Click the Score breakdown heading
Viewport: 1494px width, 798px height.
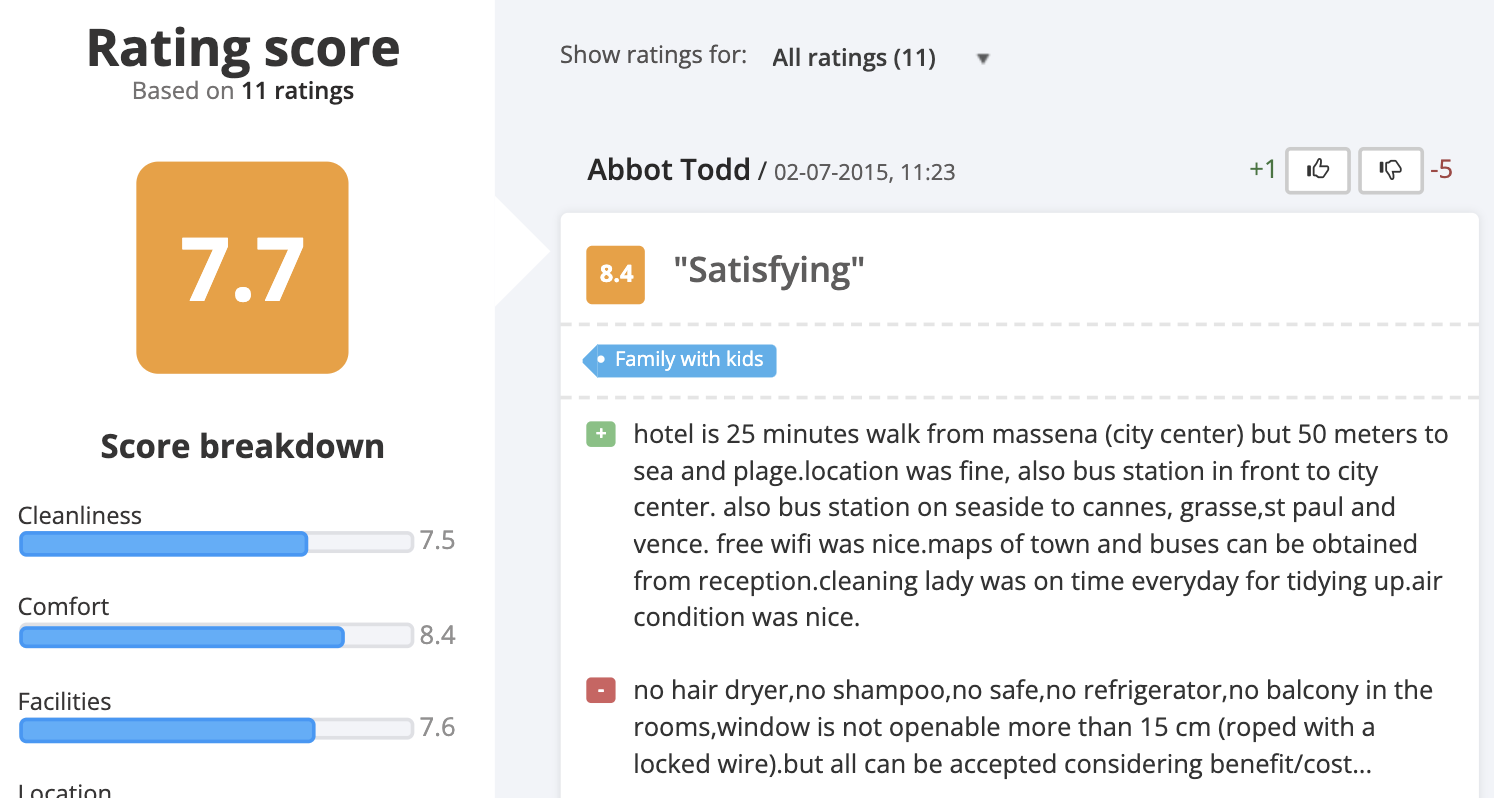242,446
